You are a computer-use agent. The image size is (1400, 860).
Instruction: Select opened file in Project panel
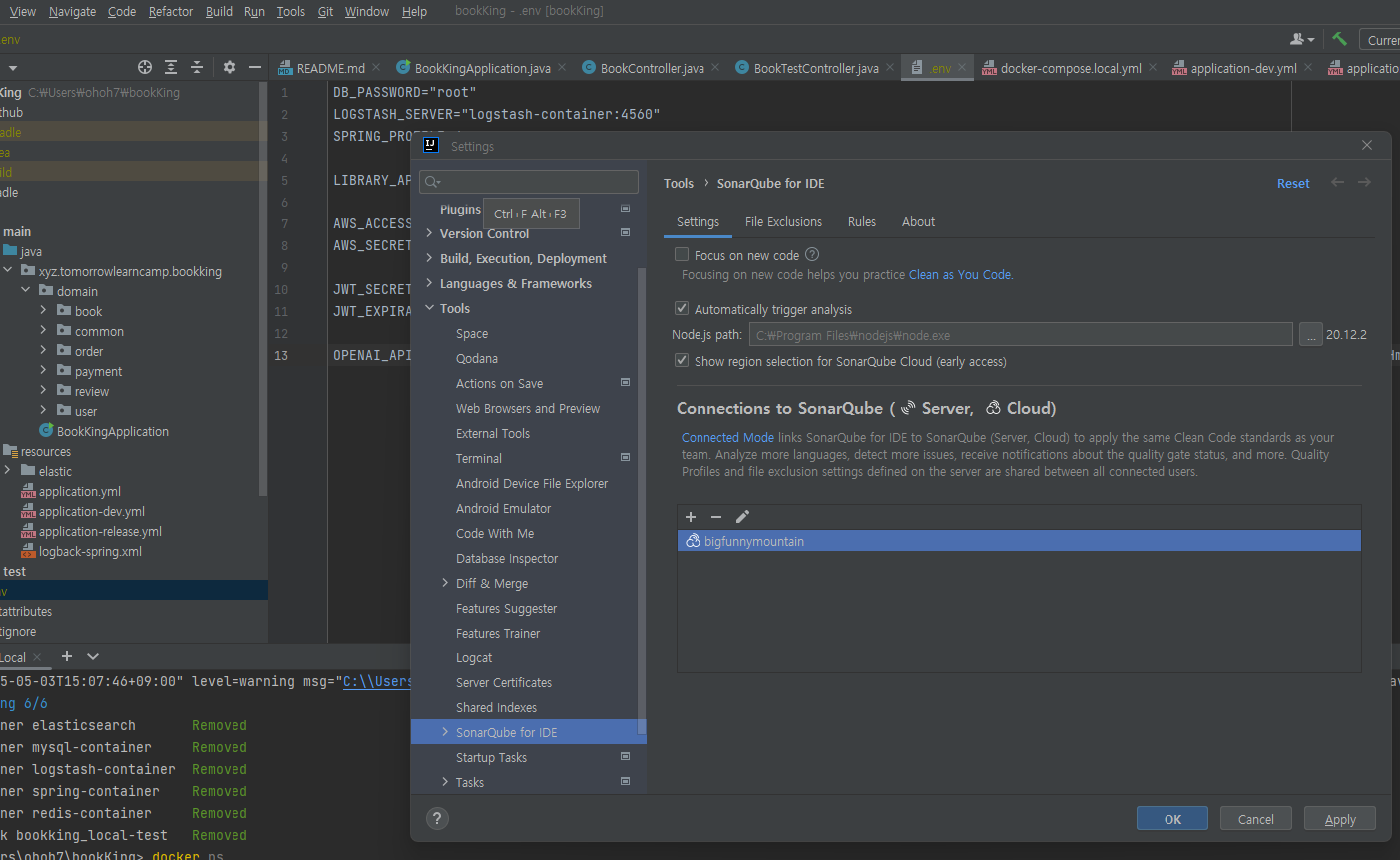tap(145, 67)
